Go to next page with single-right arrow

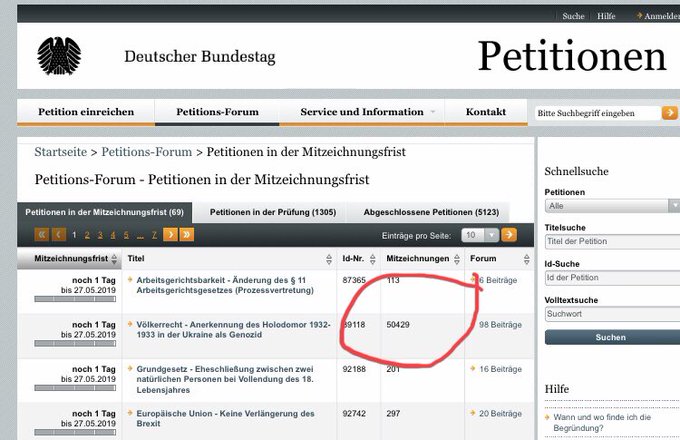pyautogui.click(x=170, y=235)
